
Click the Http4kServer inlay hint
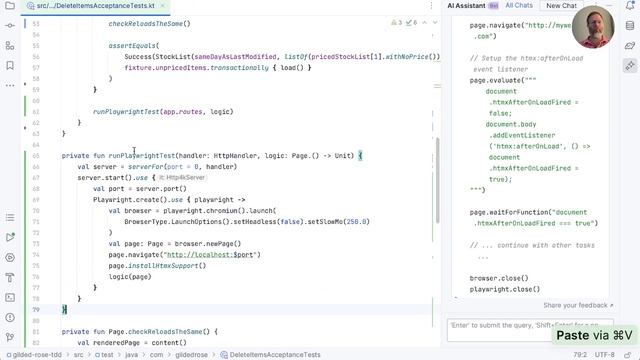point(182,178)
